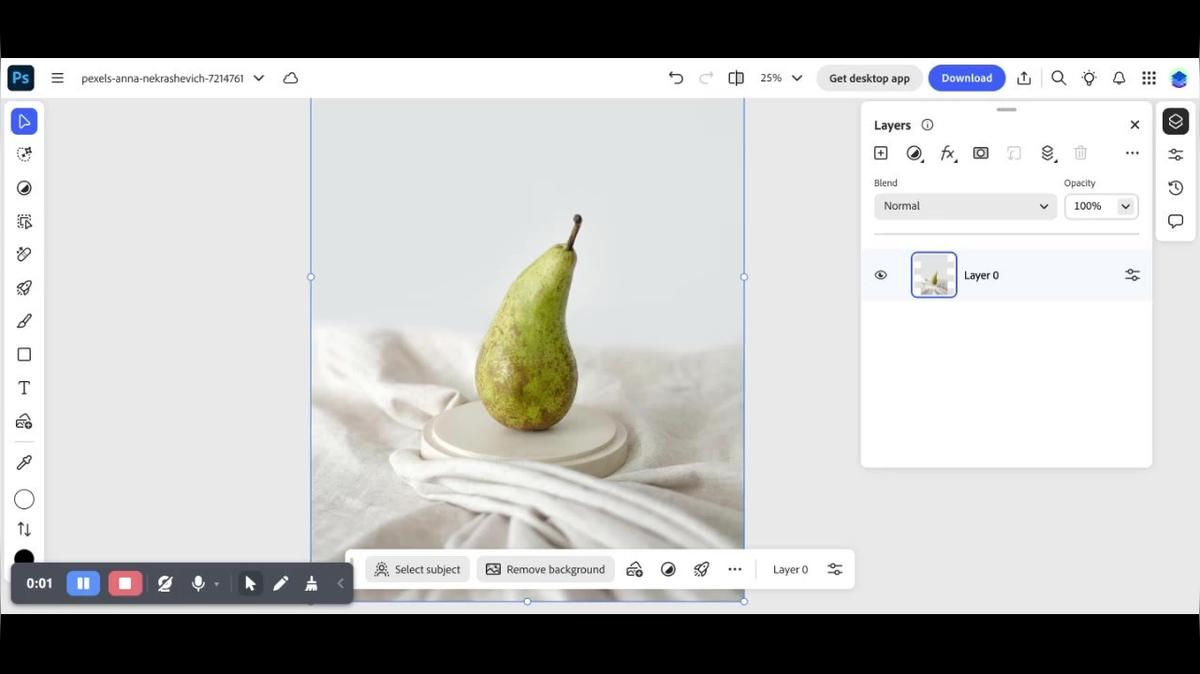
Task: Toggle the Layers panel button
Action: click(x=1175, y=121)
